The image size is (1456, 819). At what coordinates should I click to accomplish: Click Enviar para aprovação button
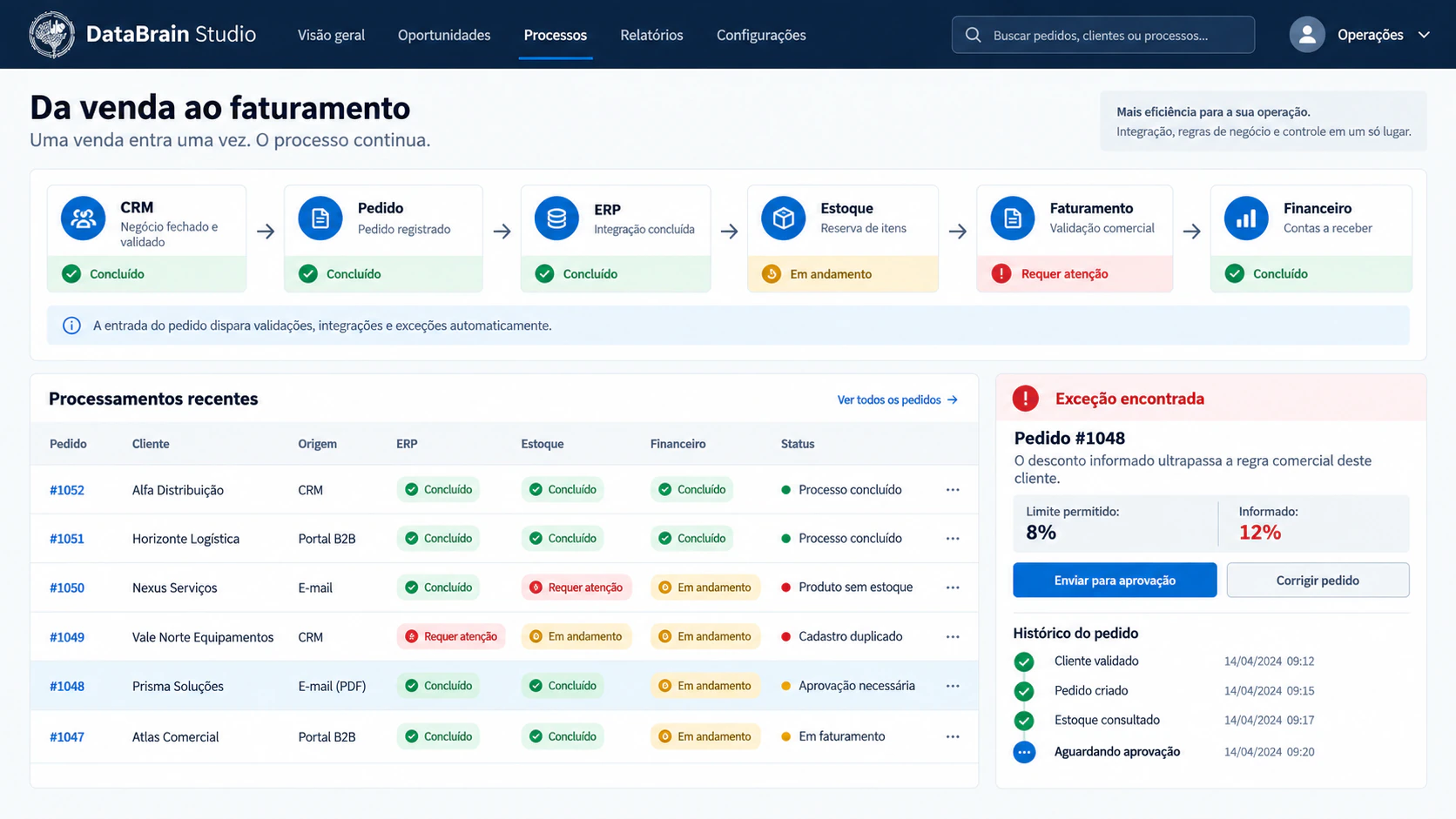pos(1115,580)
